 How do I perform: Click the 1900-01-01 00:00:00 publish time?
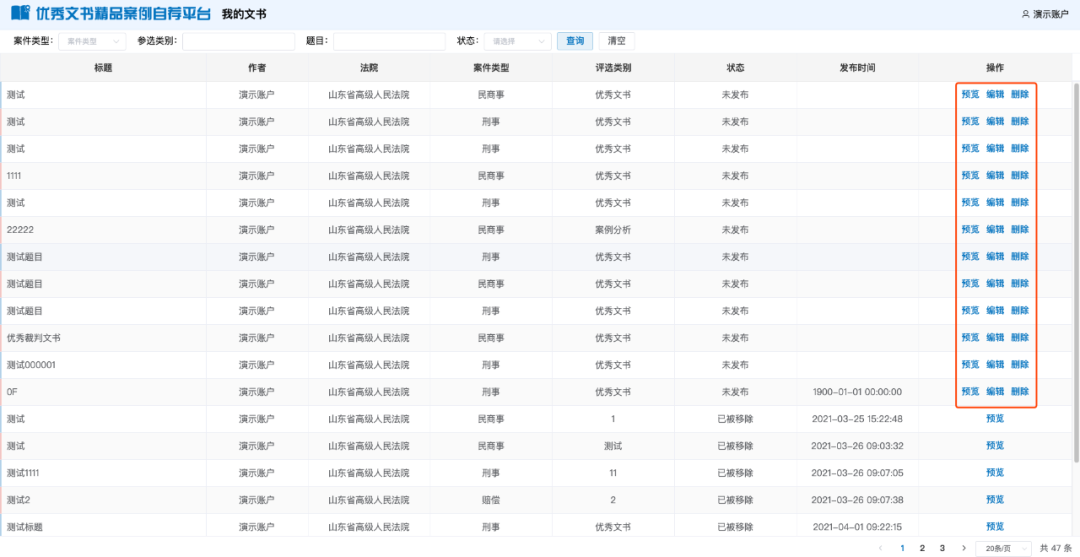[857, 391]
